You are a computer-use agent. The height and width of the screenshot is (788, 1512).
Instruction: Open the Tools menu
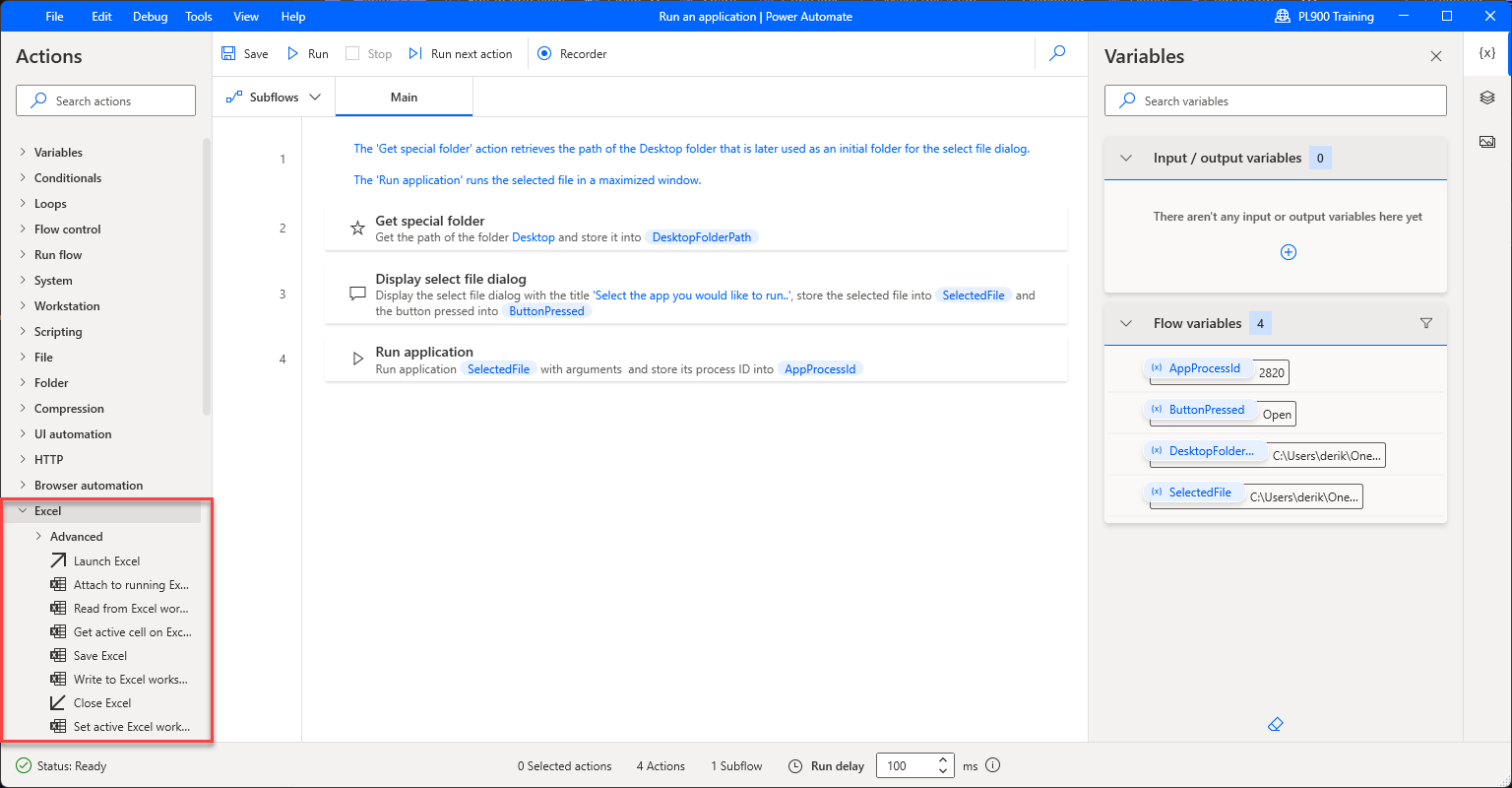pyautogui.click(x=199, y=17)
